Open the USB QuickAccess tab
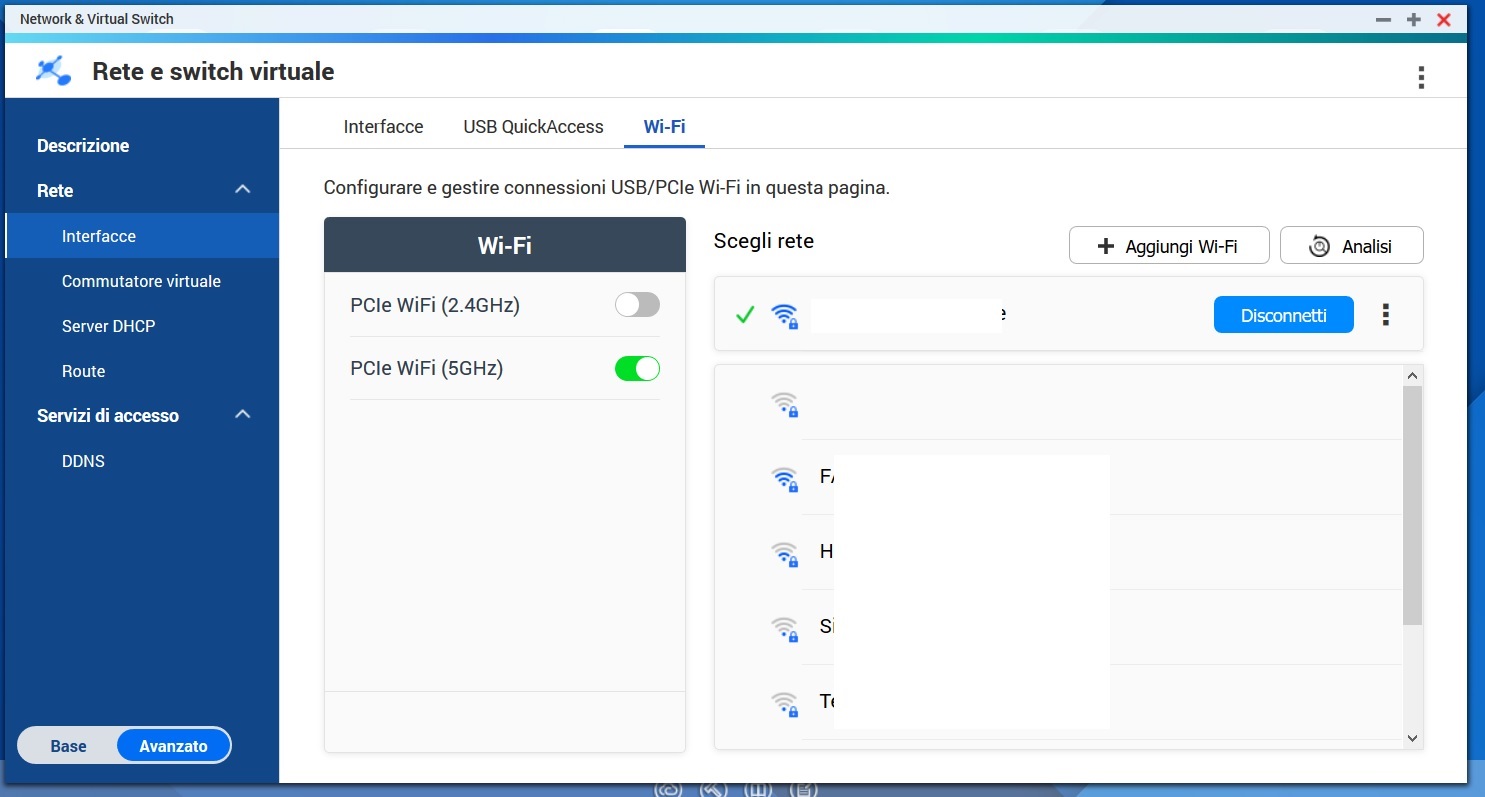1485x797 pixels. click(533, 127)
